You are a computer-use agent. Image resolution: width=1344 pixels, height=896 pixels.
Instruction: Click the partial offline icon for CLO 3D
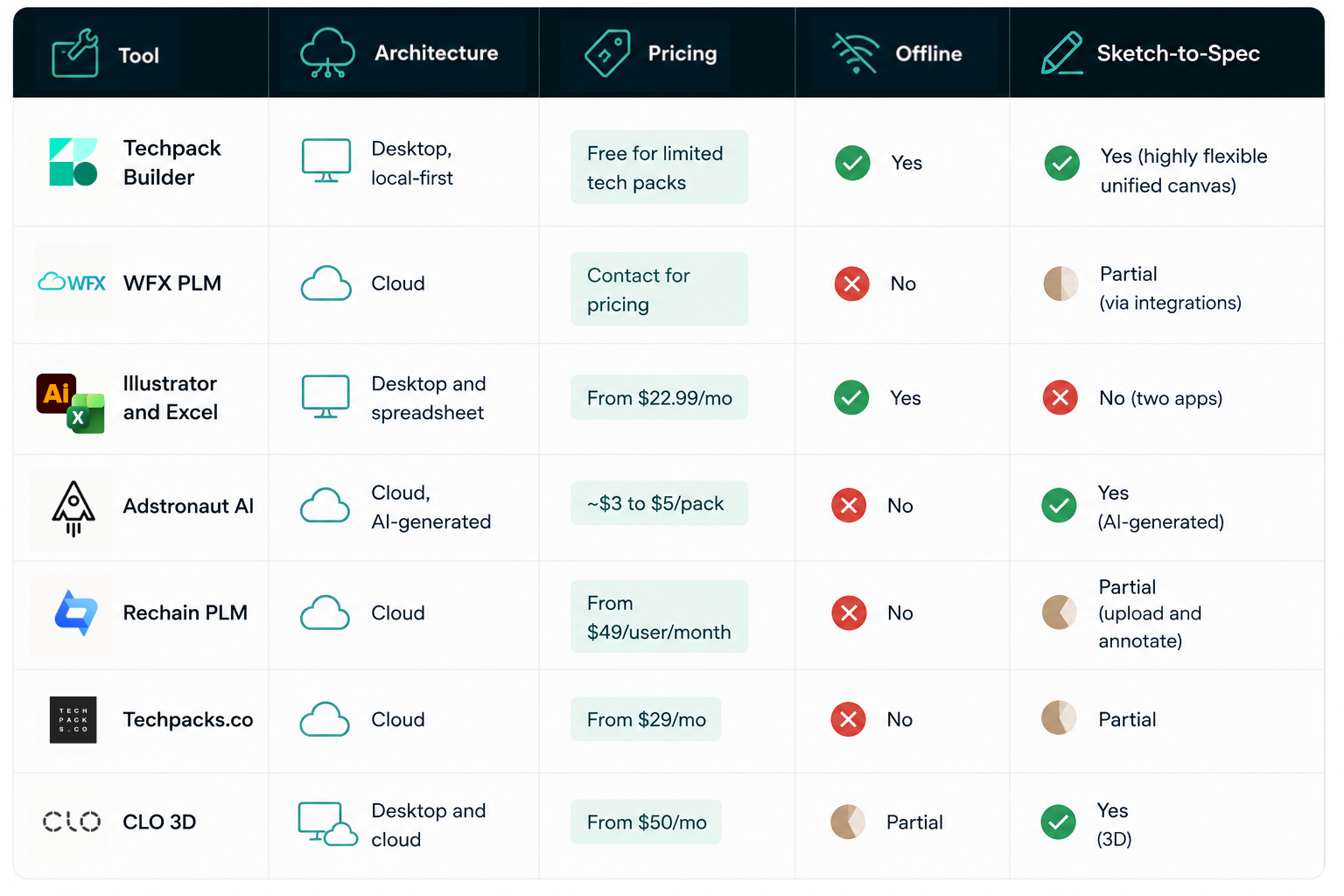tap(848, 822)
